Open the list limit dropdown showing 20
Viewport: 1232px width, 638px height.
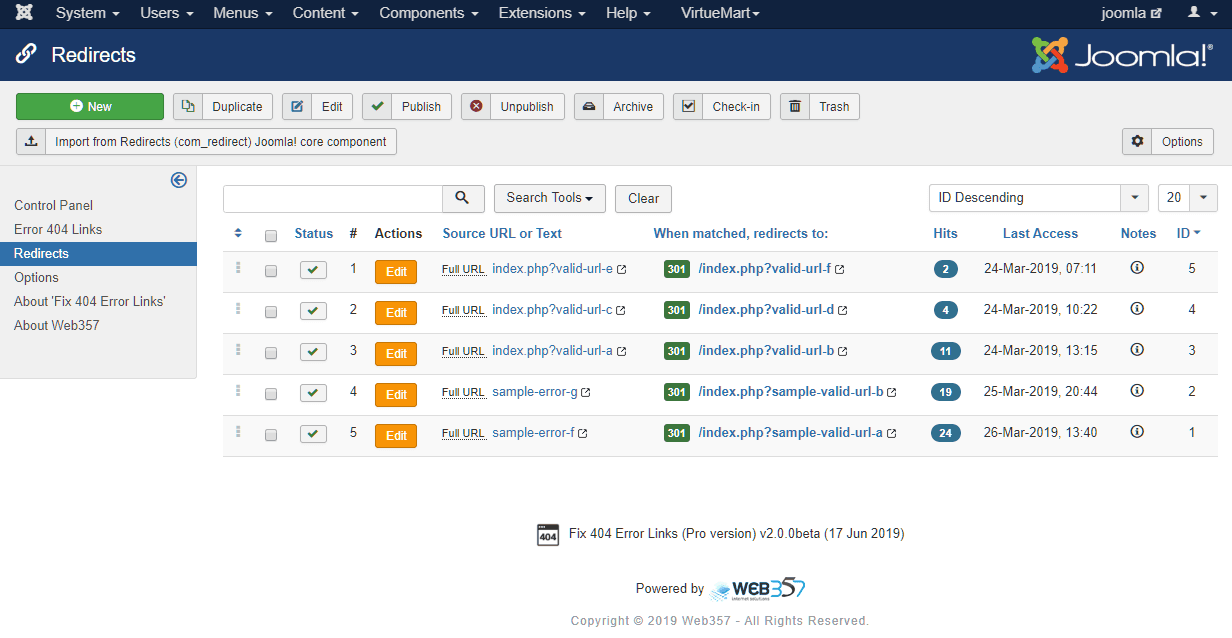pos(1188,198)
